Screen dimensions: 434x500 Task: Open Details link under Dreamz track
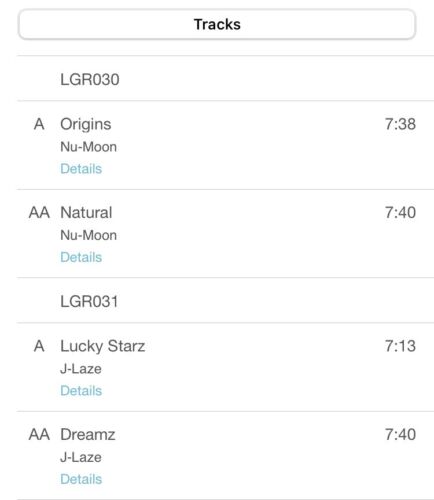(x=81, y=479)
